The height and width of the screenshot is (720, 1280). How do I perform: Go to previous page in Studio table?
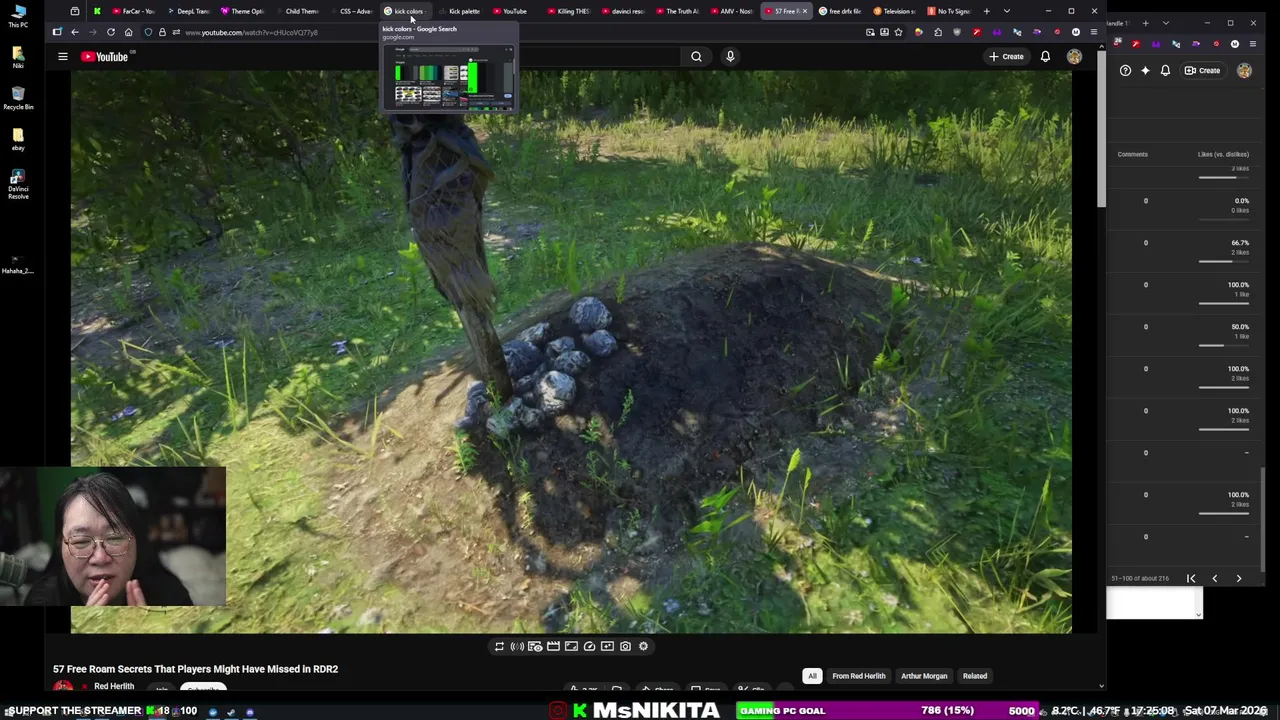point(1215,578)
